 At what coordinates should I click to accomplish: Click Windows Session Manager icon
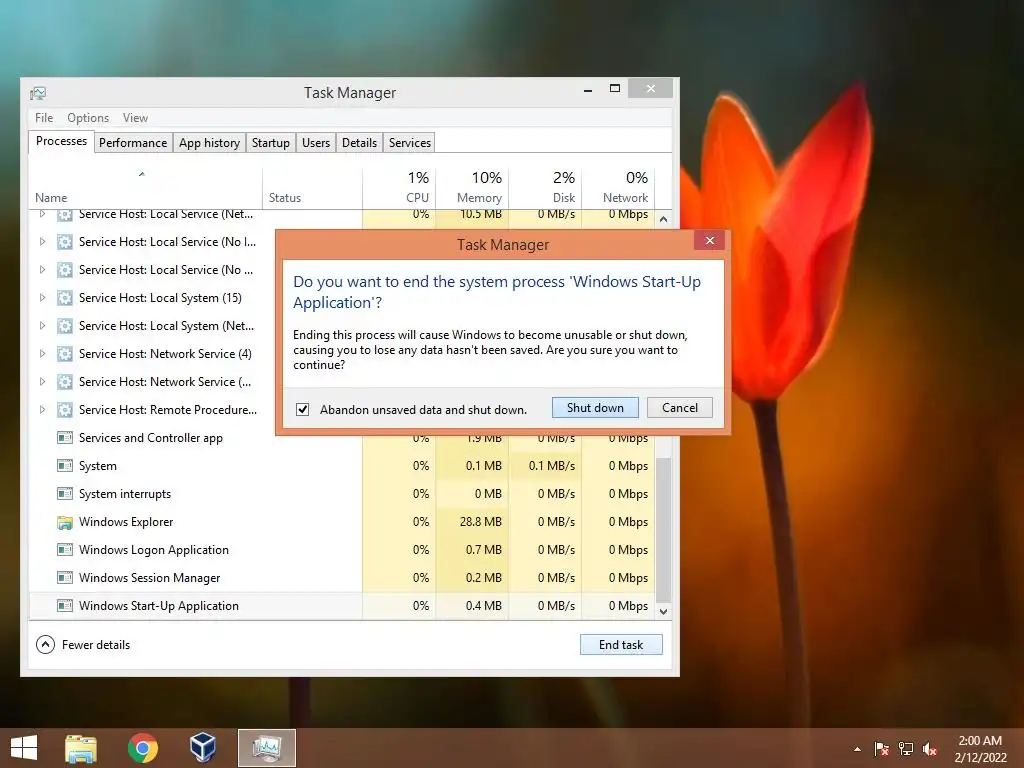[x=65, y=578]
